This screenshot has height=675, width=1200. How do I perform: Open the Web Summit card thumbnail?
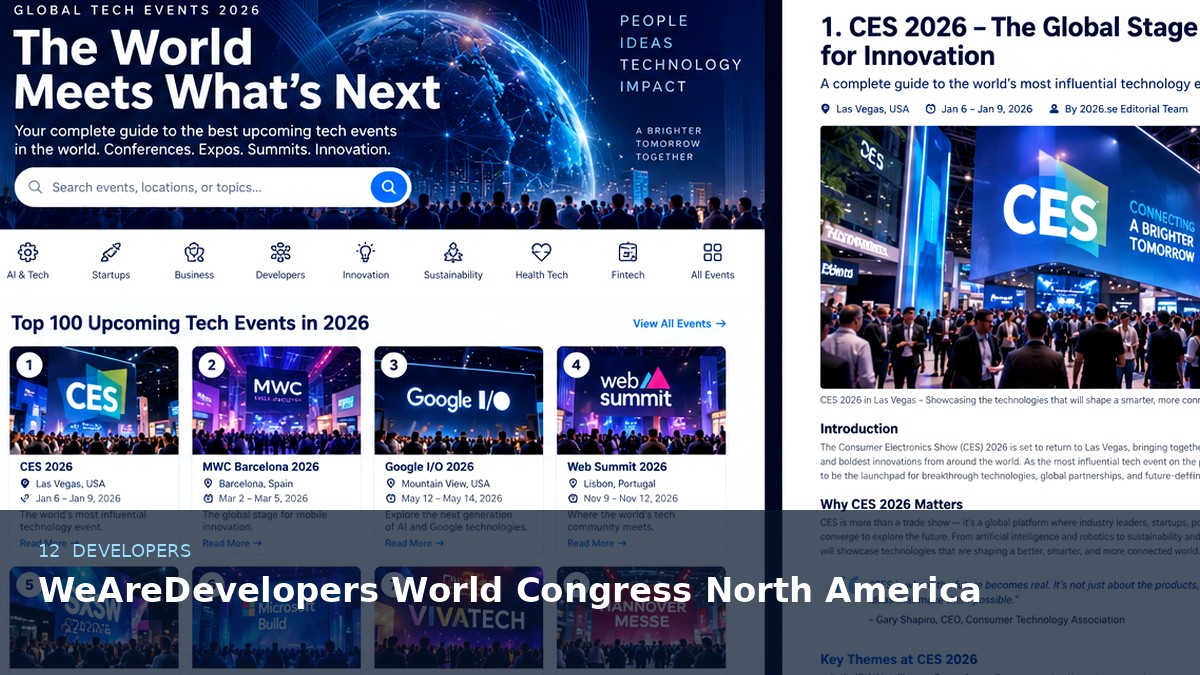(x=641, y=400)
